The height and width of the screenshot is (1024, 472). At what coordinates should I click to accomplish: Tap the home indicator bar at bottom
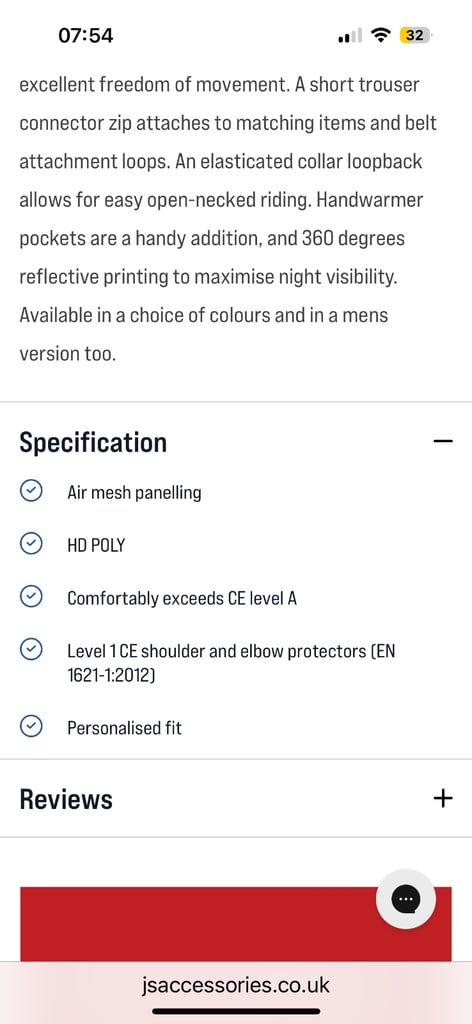(236, 1012)
